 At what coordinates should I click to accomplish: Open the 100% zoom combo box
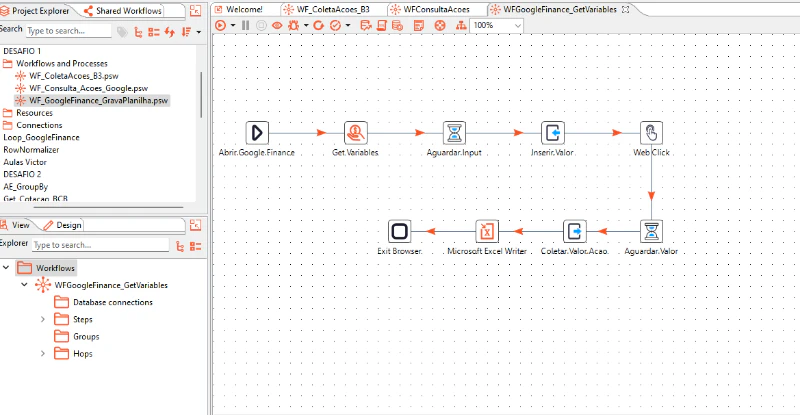point(496,25)
